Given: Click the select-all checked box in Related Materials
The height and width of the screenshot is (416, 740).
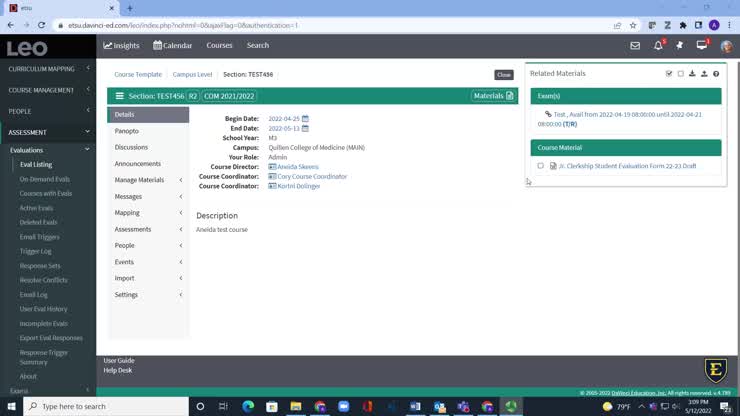Looking at the screenshot, I should [669, 74].
